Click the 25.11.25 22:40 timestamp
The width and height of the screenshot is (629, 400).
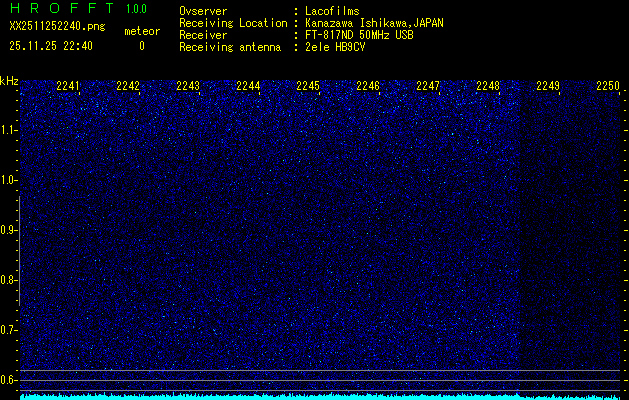coord(51,46)
